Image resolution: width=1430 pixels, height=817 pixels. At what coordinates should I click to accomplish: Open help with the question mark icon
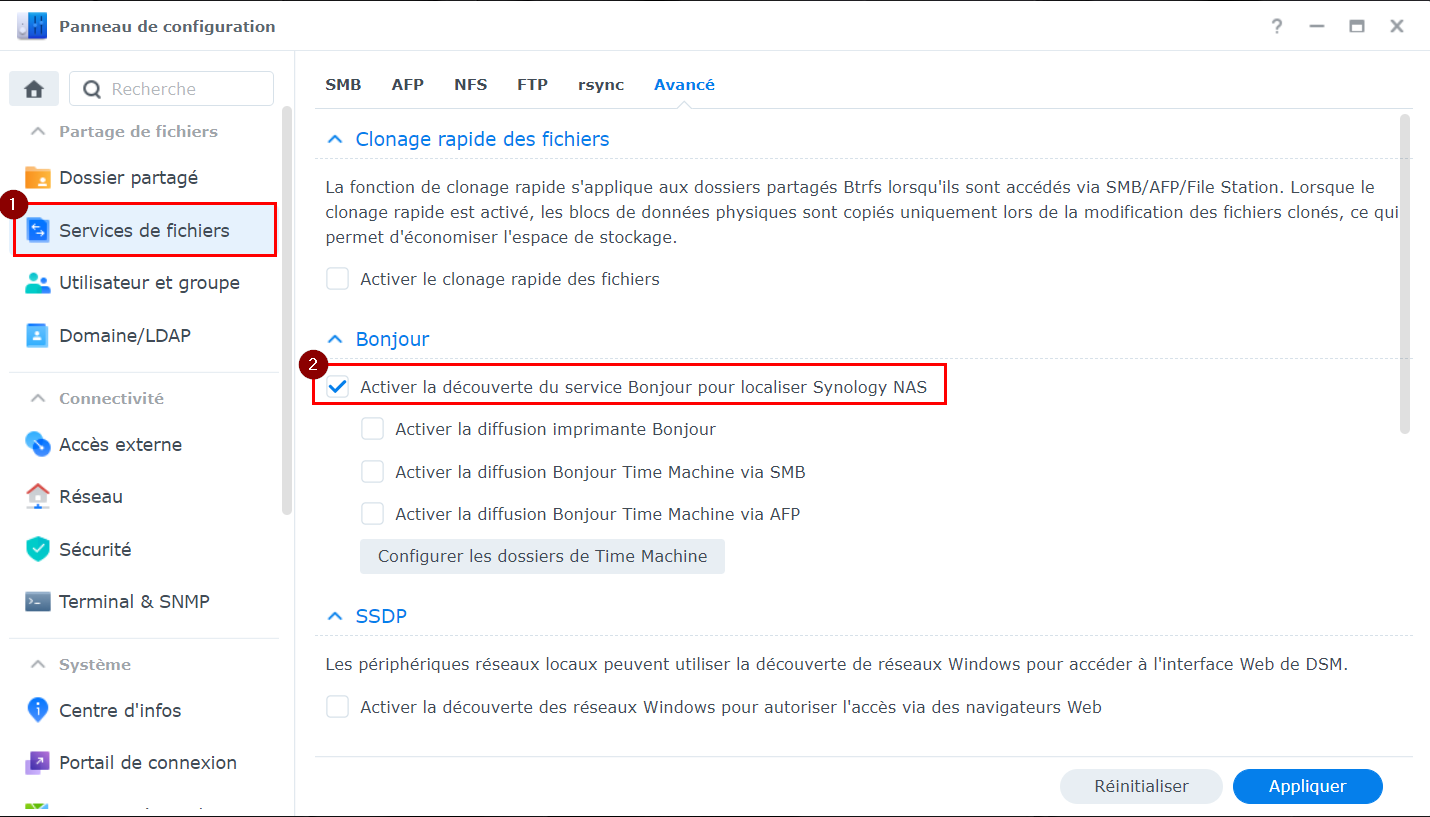[1277, 27]
